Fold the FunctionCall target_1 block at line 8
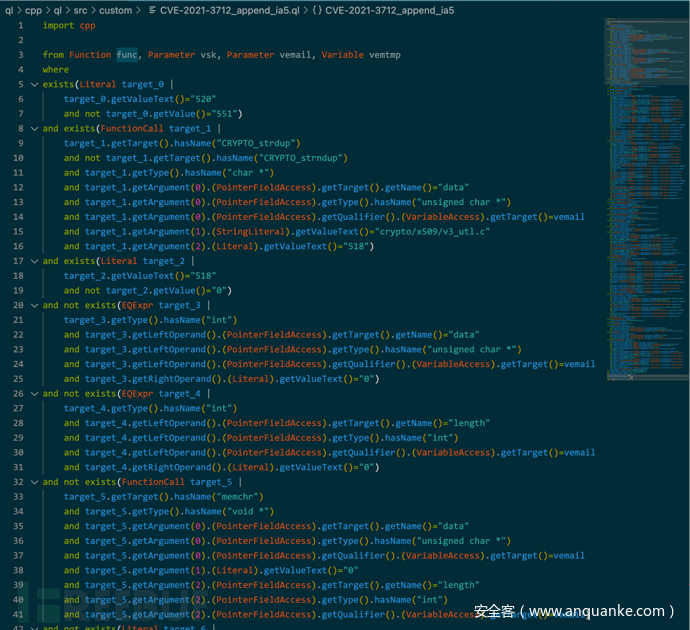The width and height of the screenshot is (690, 630). pos(34,129)
